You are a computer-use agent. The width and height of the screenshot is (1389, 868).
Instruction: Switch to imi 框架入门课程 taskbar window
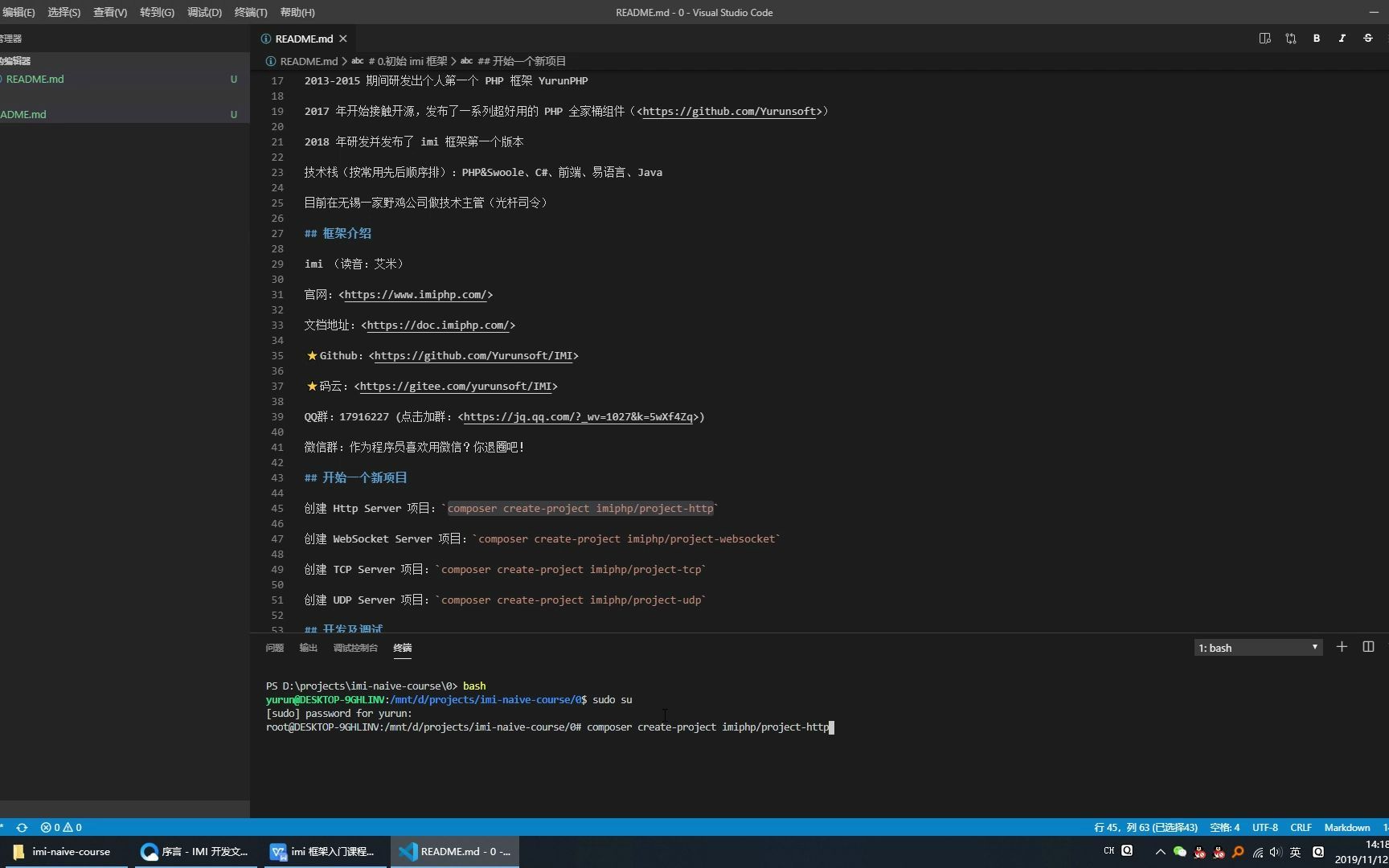click(324, 851)
